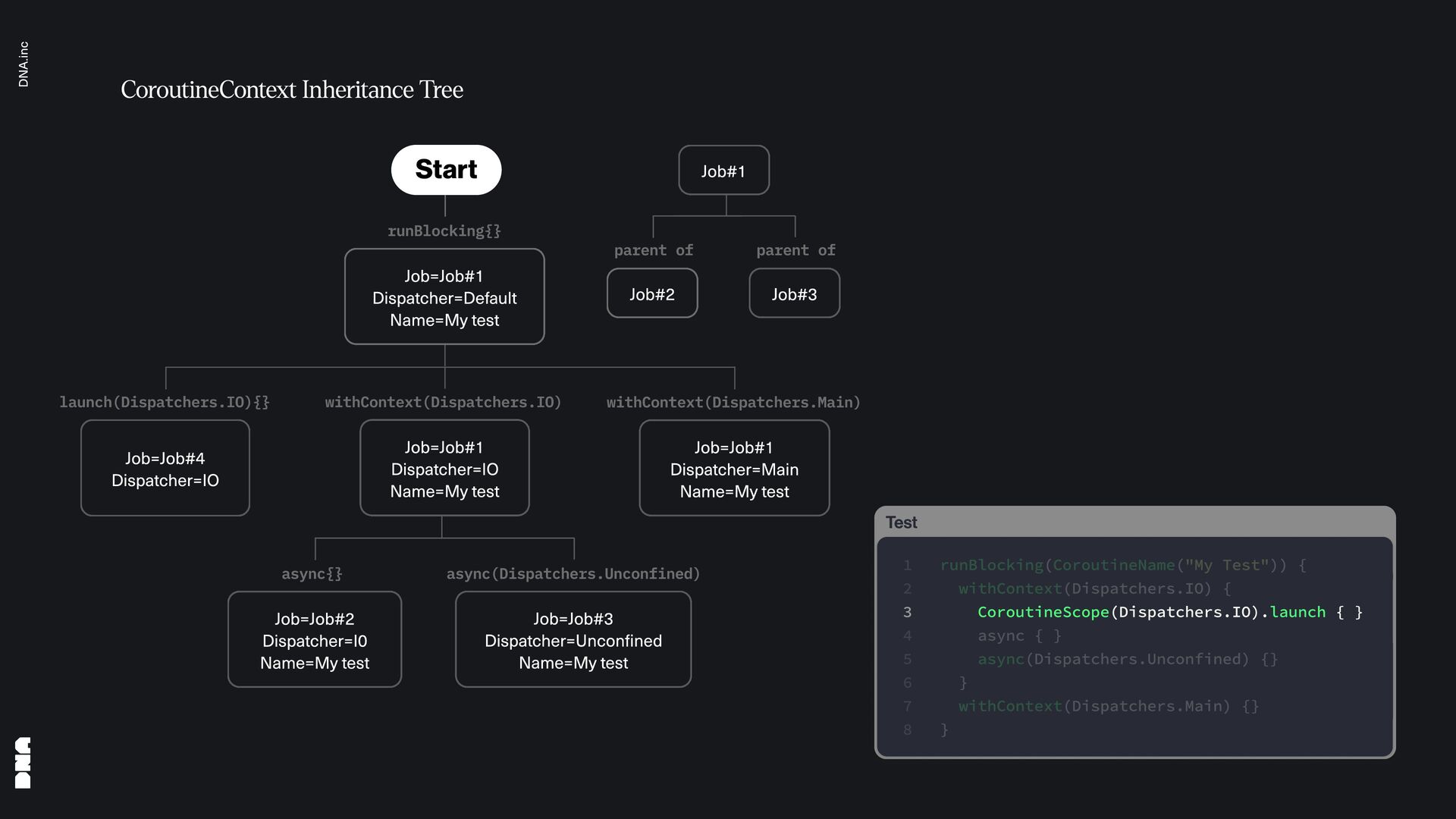Click the launch(Dispatchers.IO){} label
The height and width of the screenshot is (819, 1456).
(165, 403)
